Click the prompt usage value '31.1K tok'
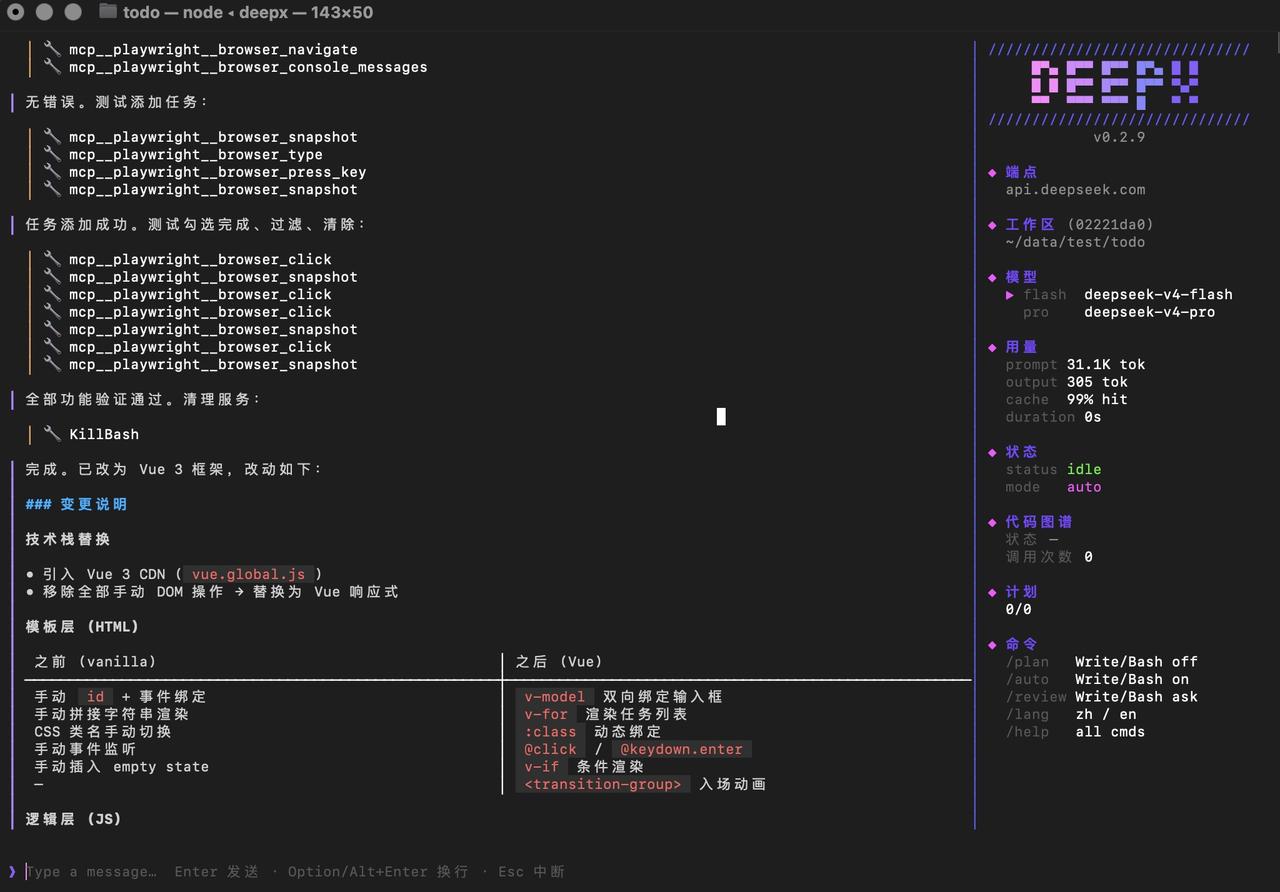This screenshot has height=892, width=1280. point(1106,364)
